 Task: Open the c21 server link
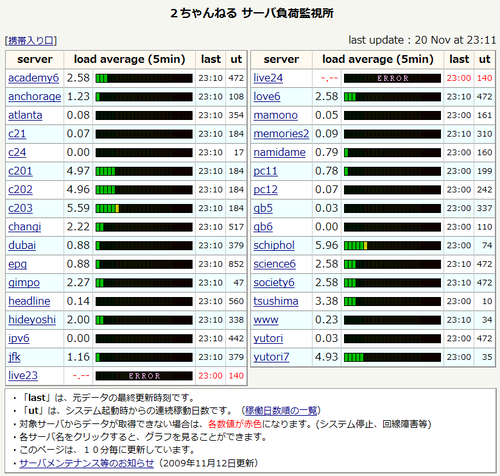click(17, 134)
